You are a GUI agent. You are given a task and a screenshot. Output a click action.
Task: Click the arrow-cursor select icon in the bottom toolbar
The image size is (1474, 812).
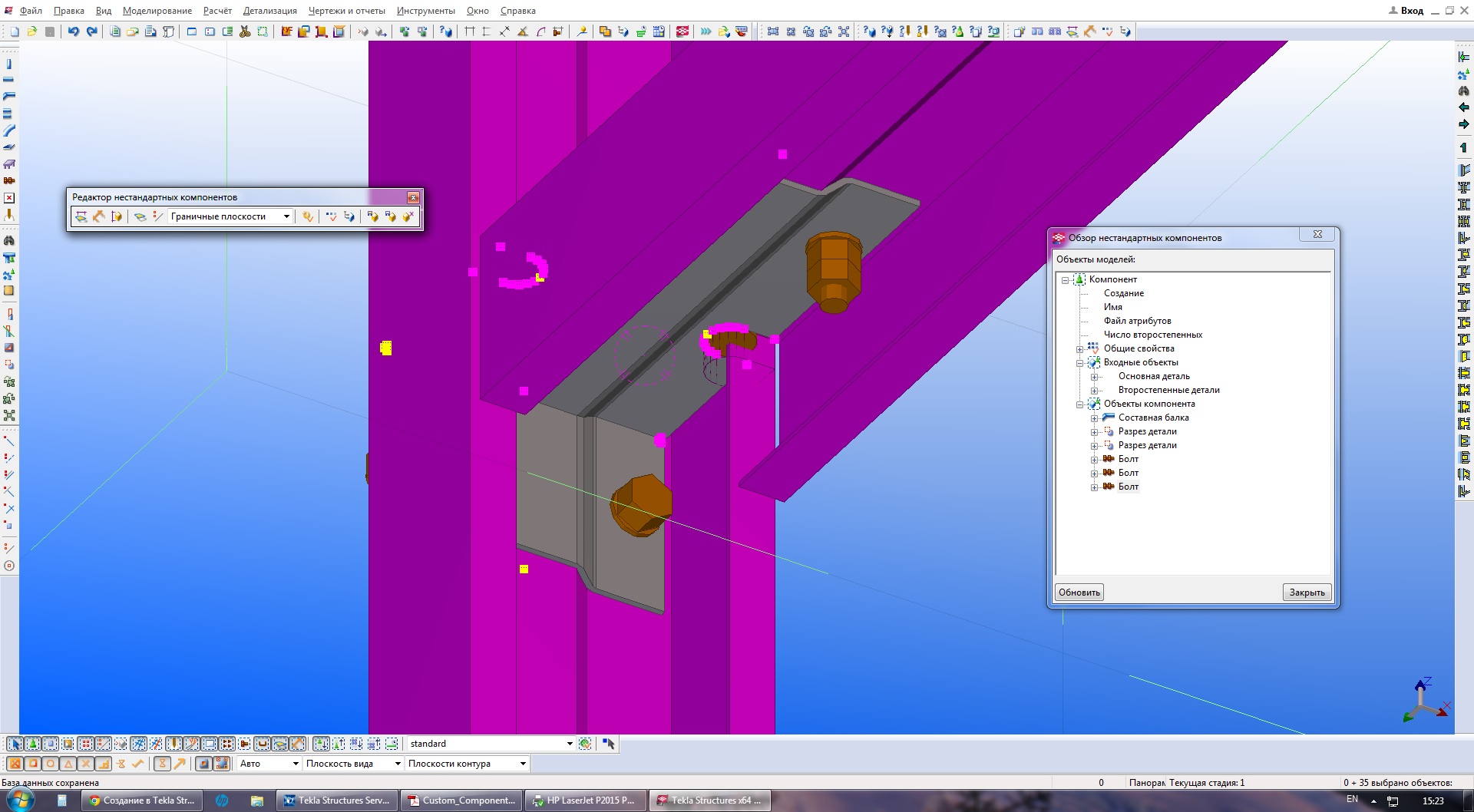[x=15, y=744]
